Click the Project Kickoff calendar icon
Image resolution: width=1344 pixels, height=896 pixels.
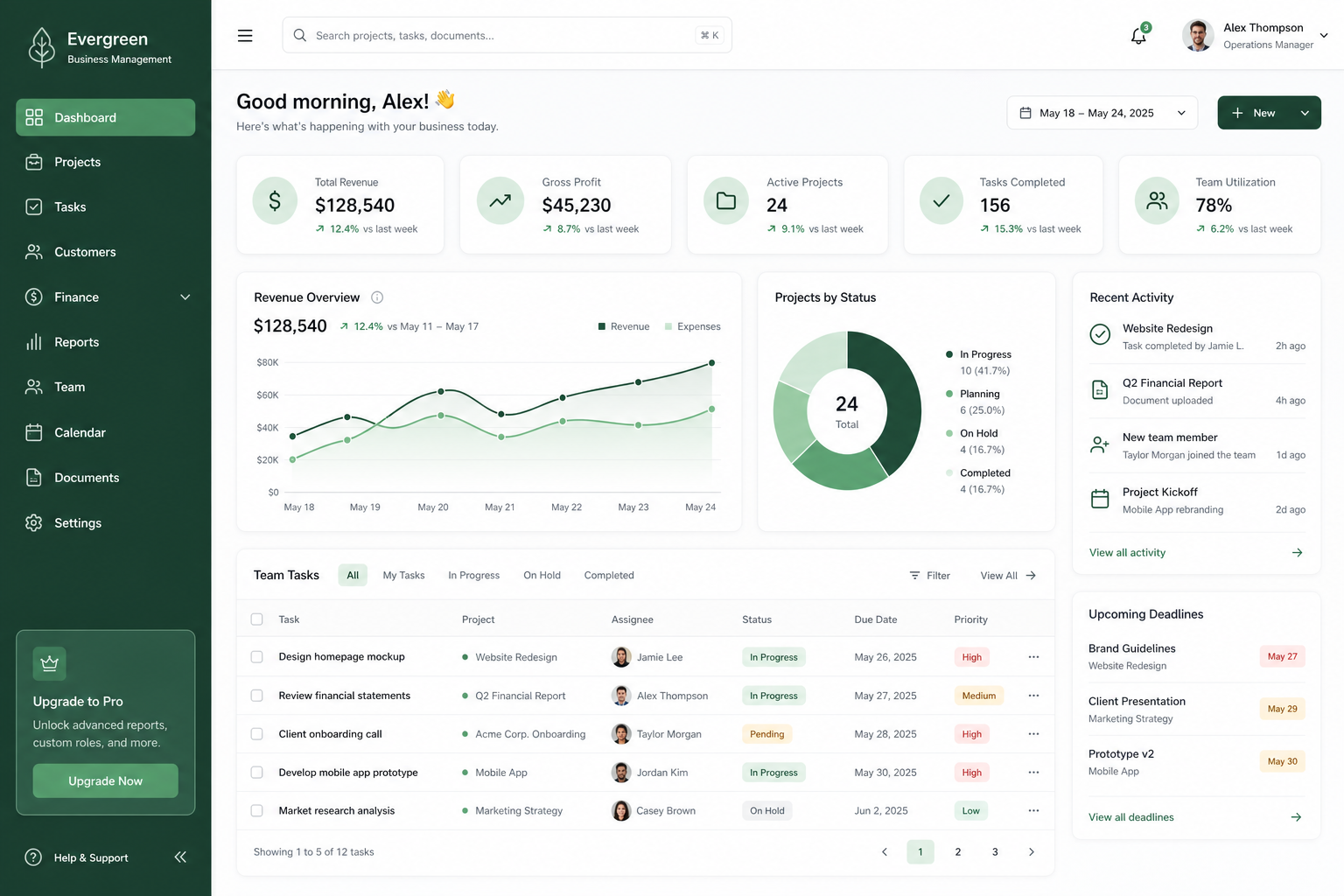(1100, 499)
